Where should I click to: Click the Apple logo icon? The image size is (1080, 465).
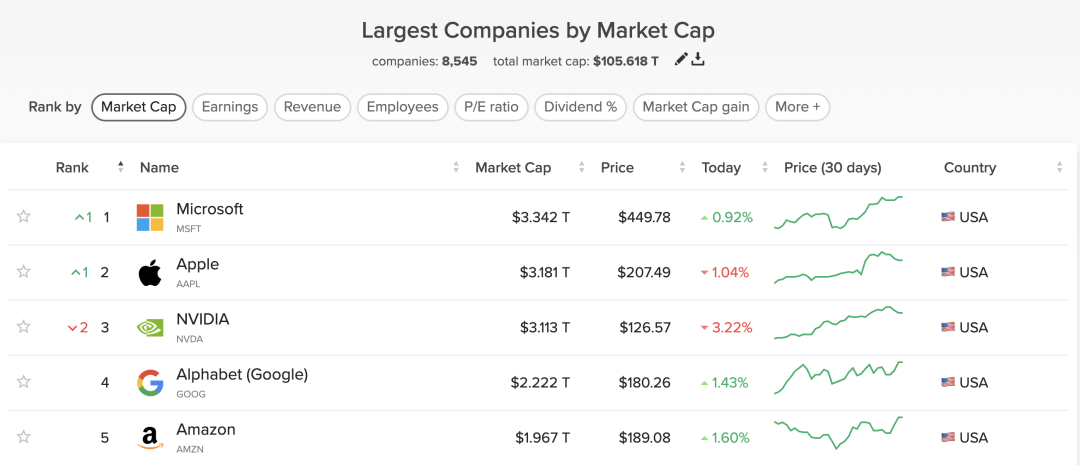[150, 273]
